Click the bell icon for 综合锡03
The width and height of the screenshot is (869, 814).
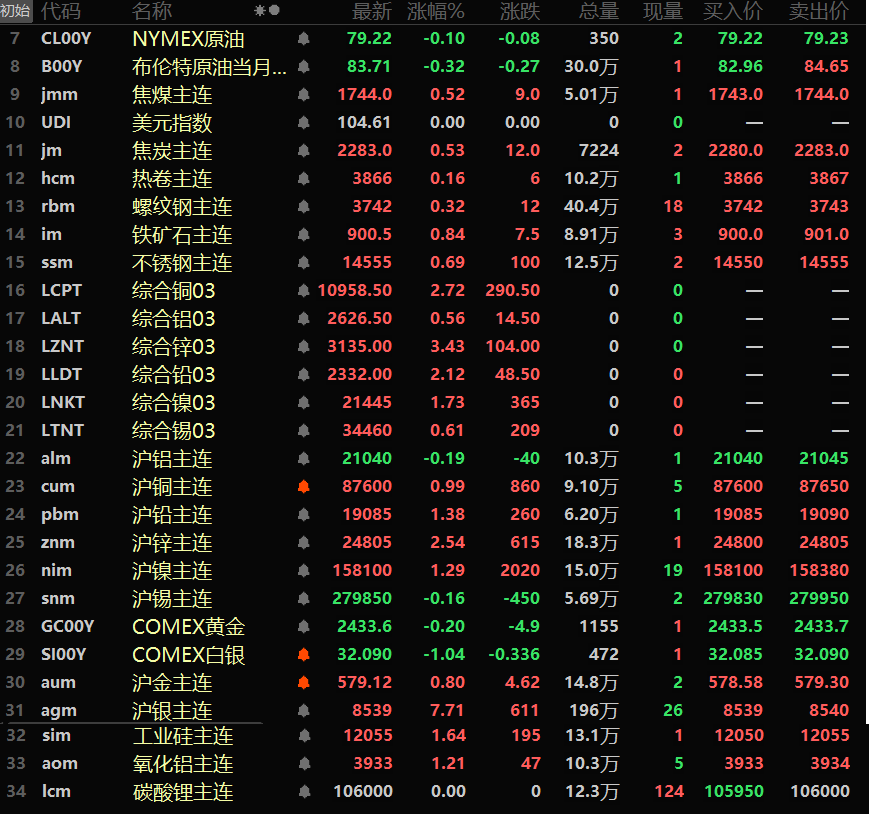303,431
